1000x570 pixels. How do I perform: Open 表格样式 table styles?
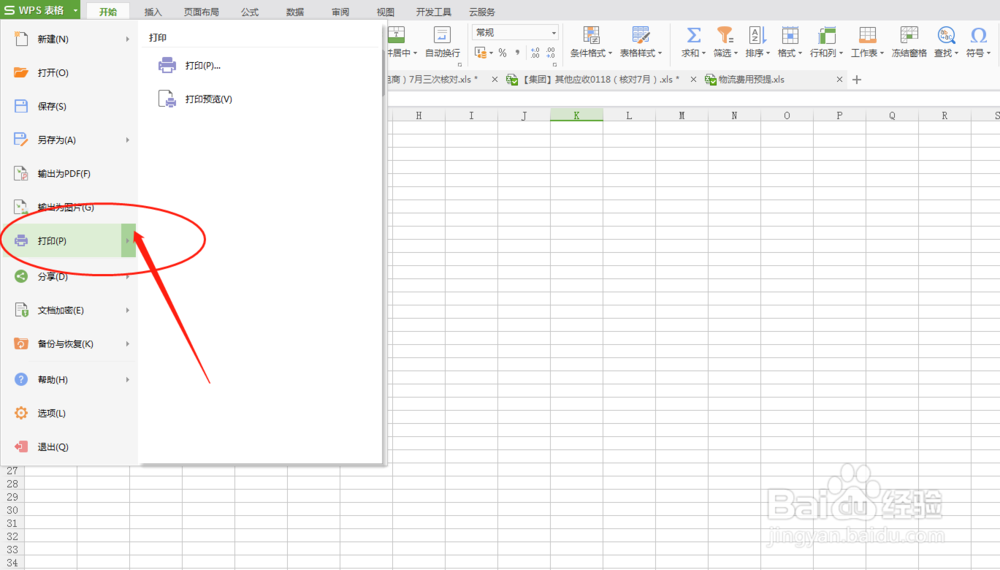[x=641, y=42]
